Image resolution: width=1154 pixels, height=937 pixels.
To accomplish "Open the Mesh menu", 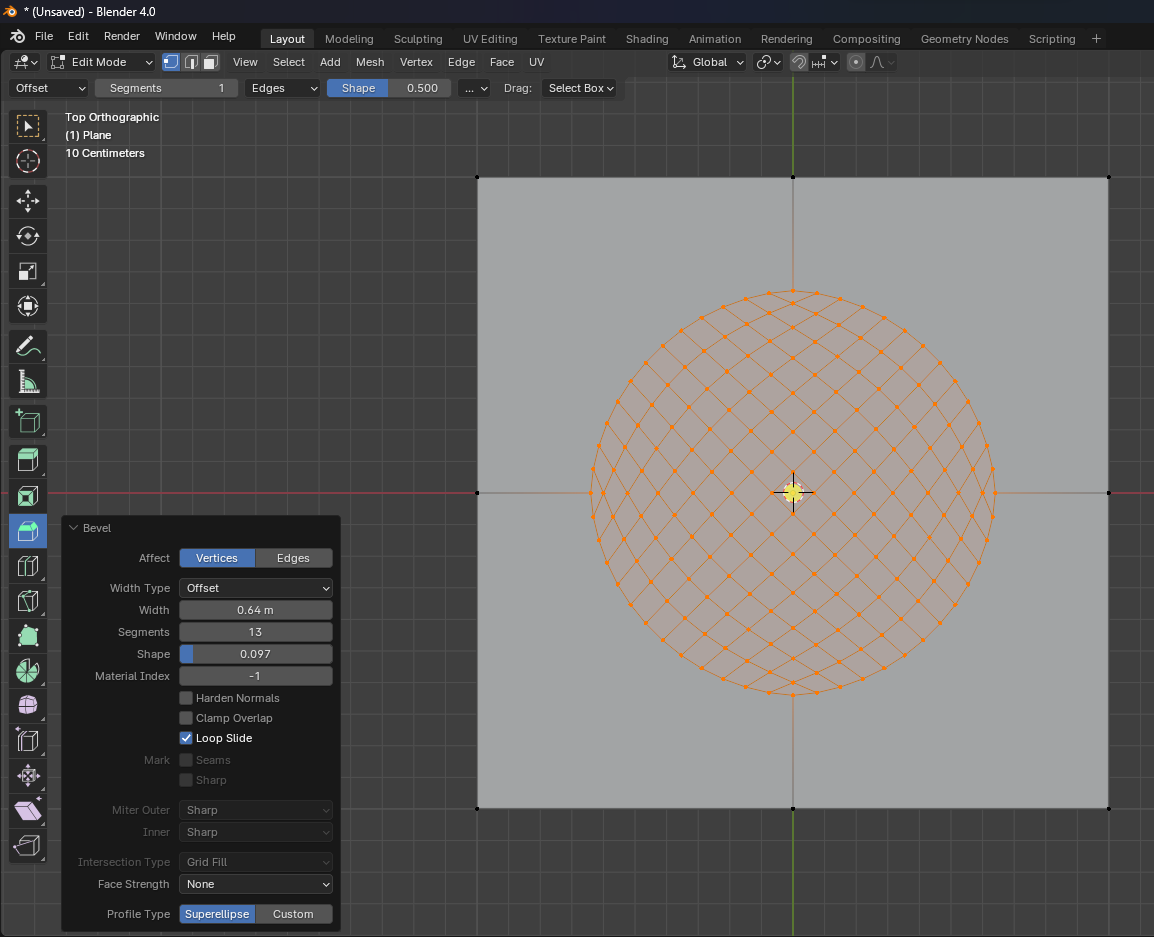I will point(369,62).
